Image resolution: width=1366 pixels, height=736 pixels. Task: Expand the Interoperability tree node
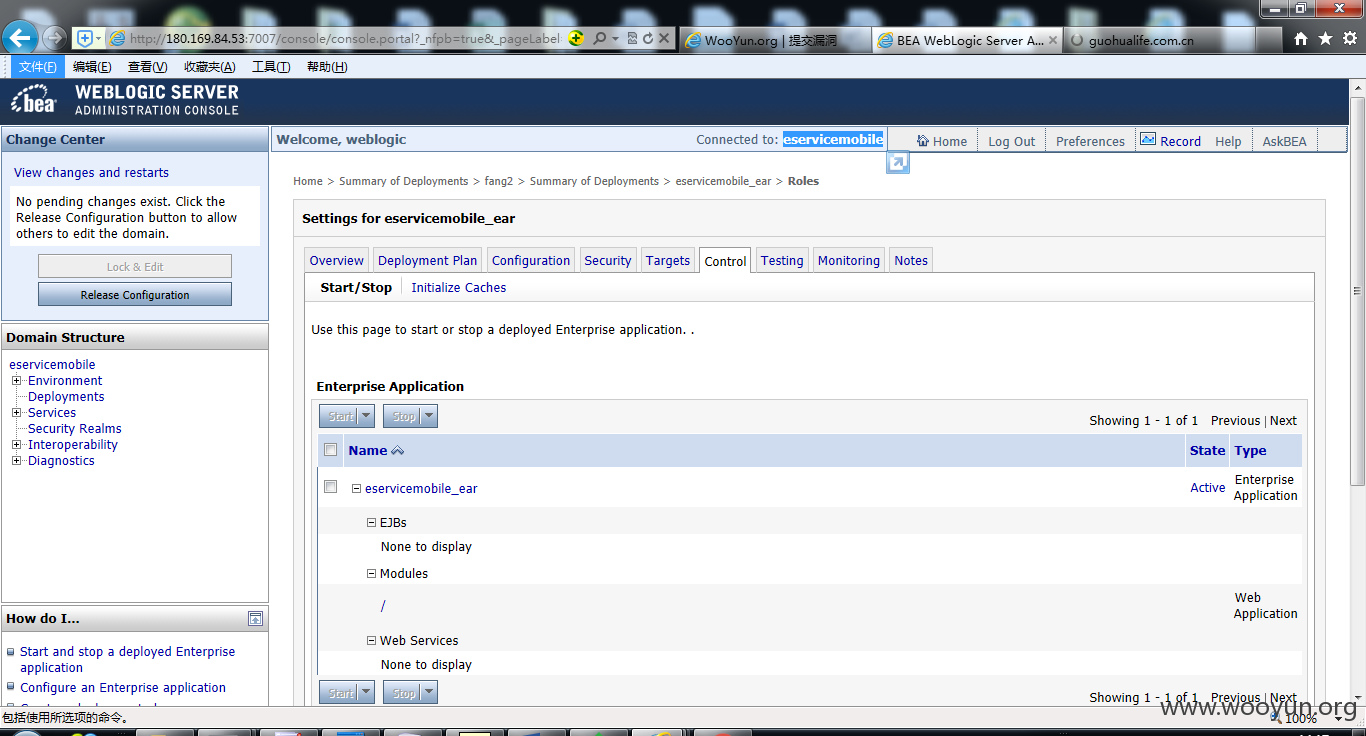(x=16, y=445)
